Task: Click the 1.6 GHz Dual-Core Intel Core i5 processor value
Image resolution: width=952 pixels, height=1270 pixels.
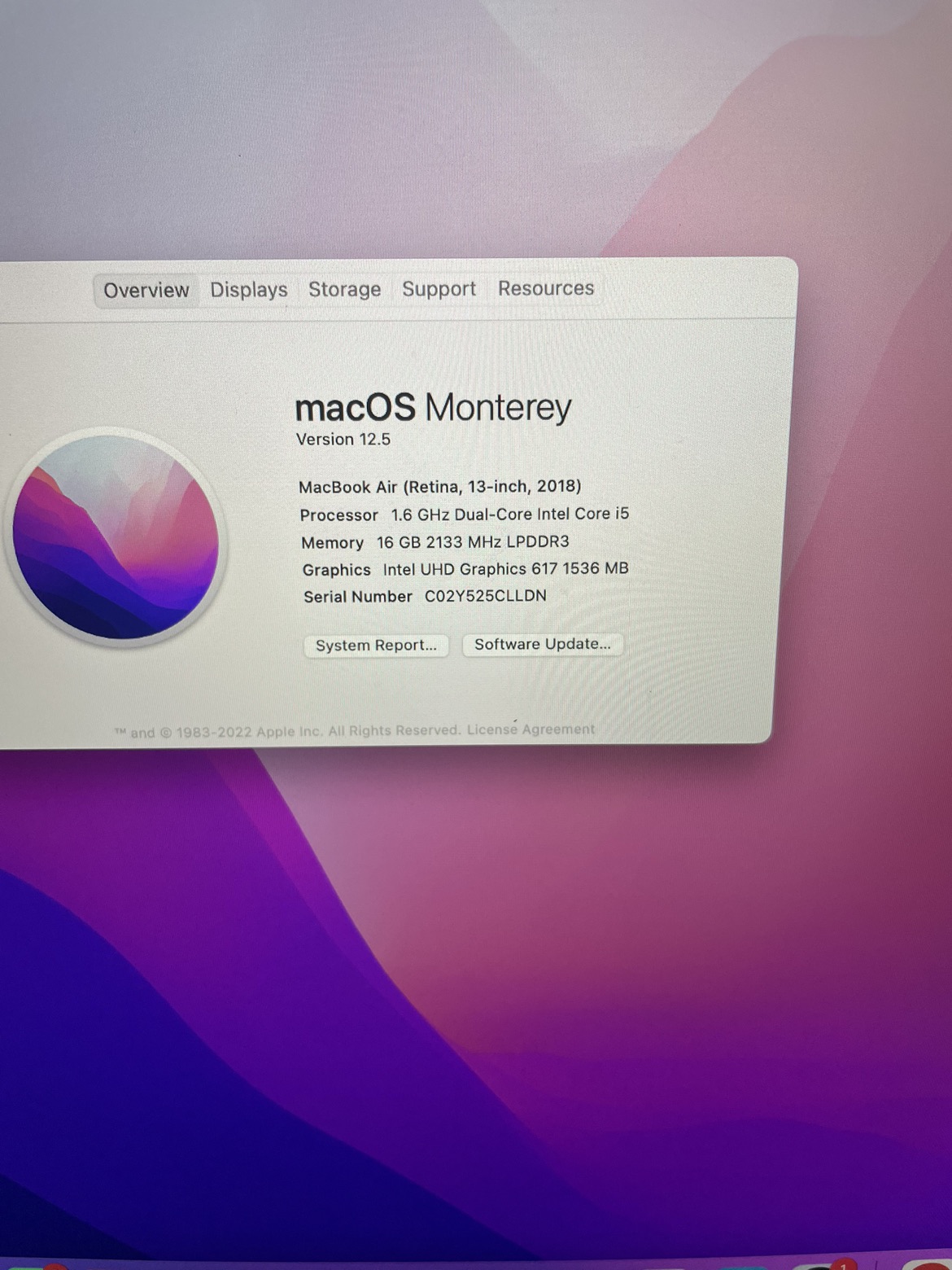Action: pos(510,515)
